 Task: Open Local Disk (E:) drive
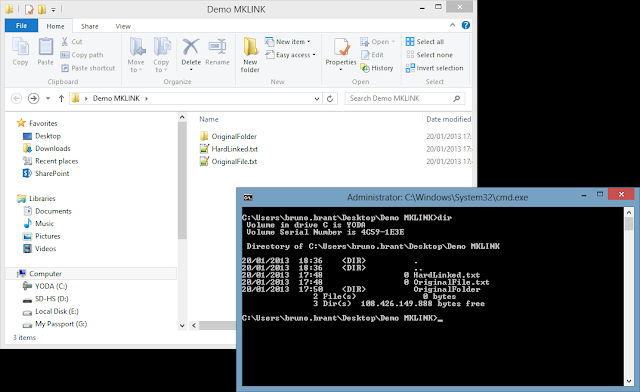[57, 311]
